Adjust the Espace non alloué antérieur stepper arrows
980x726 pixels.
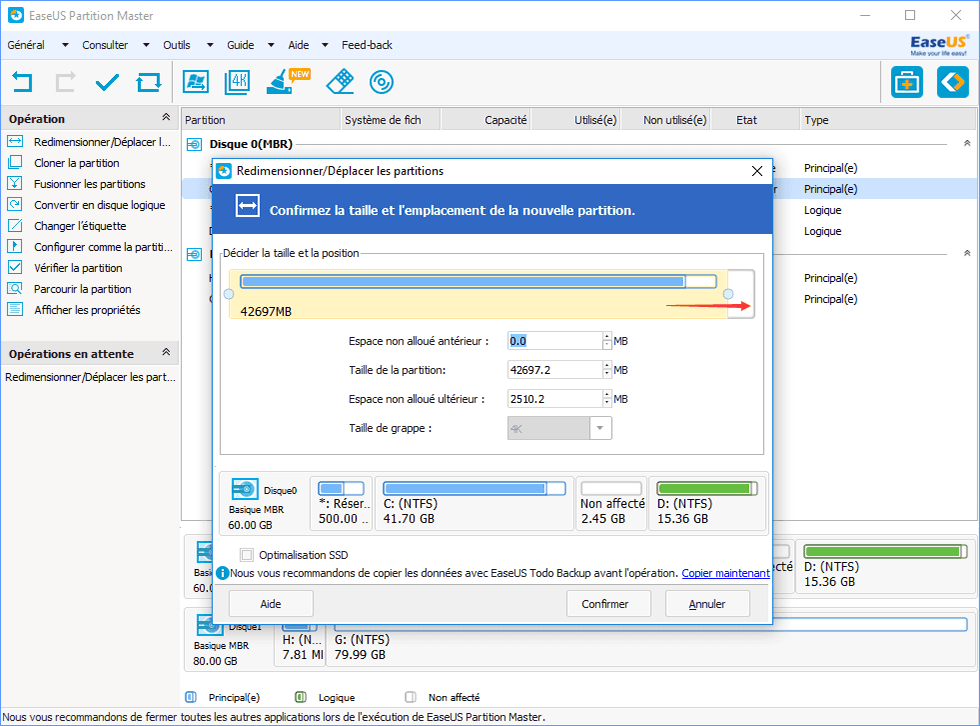[607, 341]
